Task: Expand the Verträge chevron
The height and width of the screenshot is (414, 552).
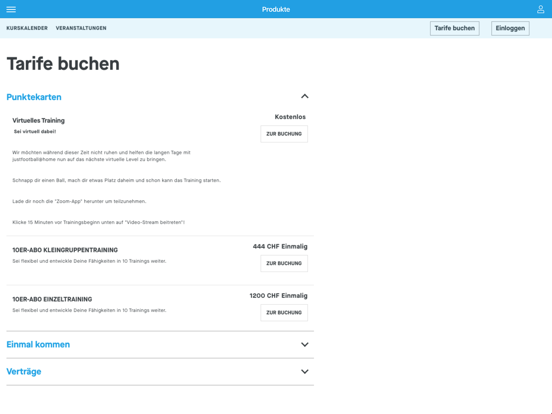Action: click(305, 371)
